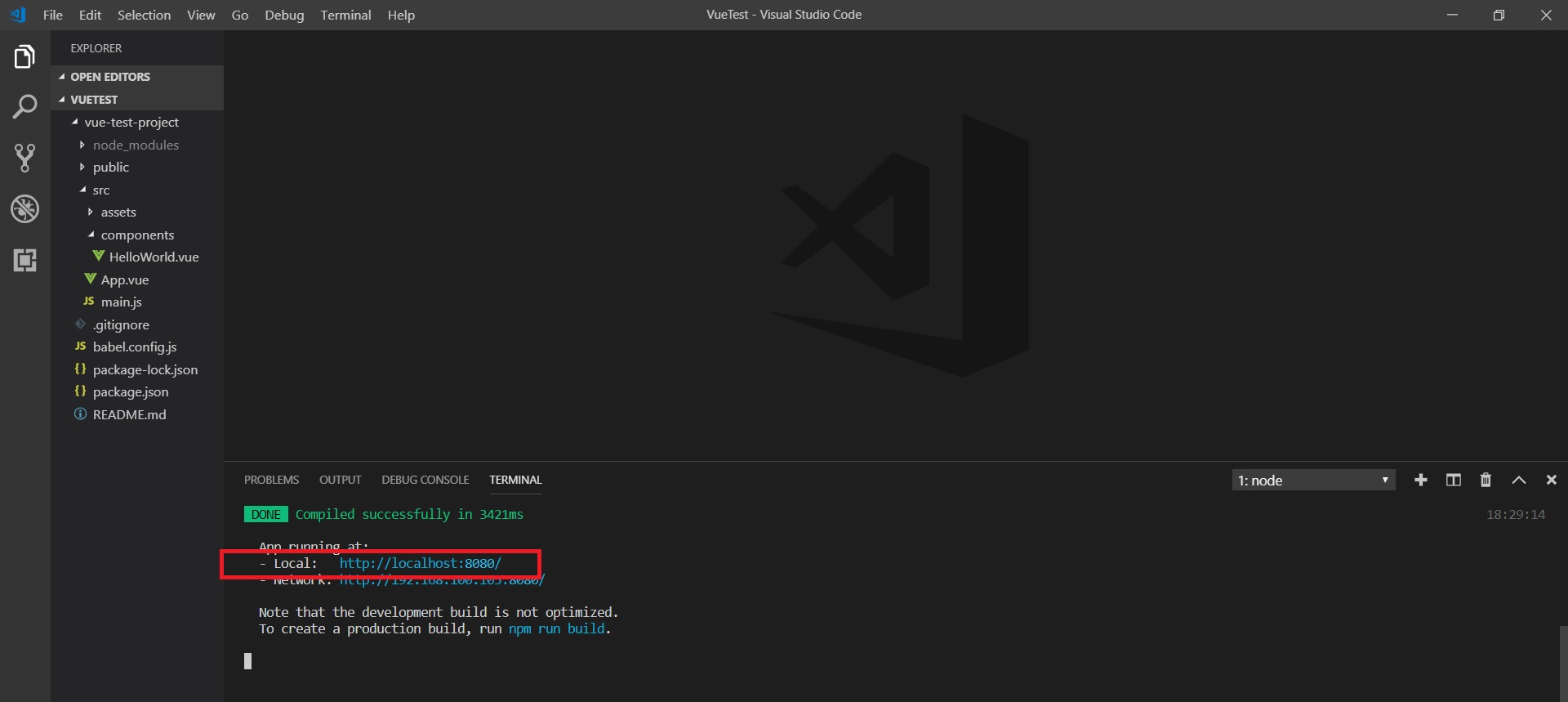This screenshot has width=1568, height=702.
Task: Kill terminal using trash icon
Action: click(x=1486, y=480)
